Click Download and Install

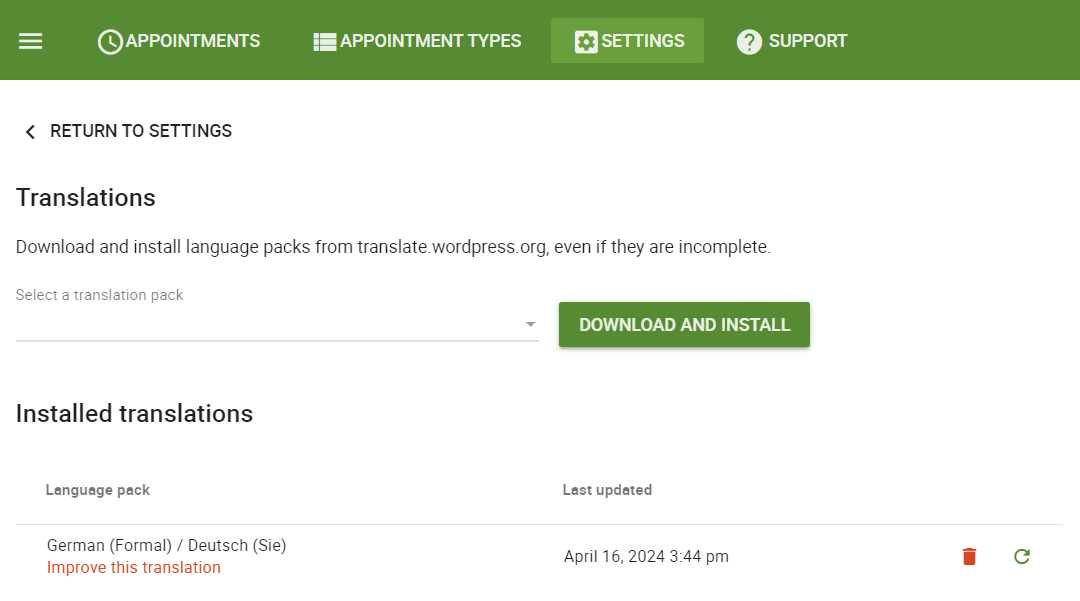pos(684,324)
